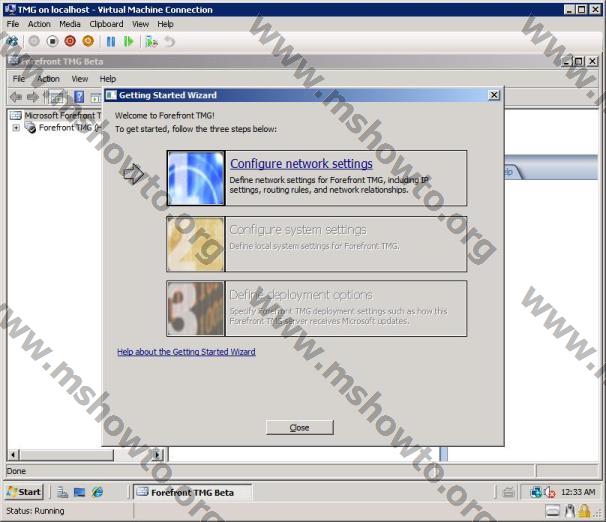This screenshot has height=522, width=606.
Task: Open the Help menu of Virtual Machine Connection
Action: coord(165,24)
